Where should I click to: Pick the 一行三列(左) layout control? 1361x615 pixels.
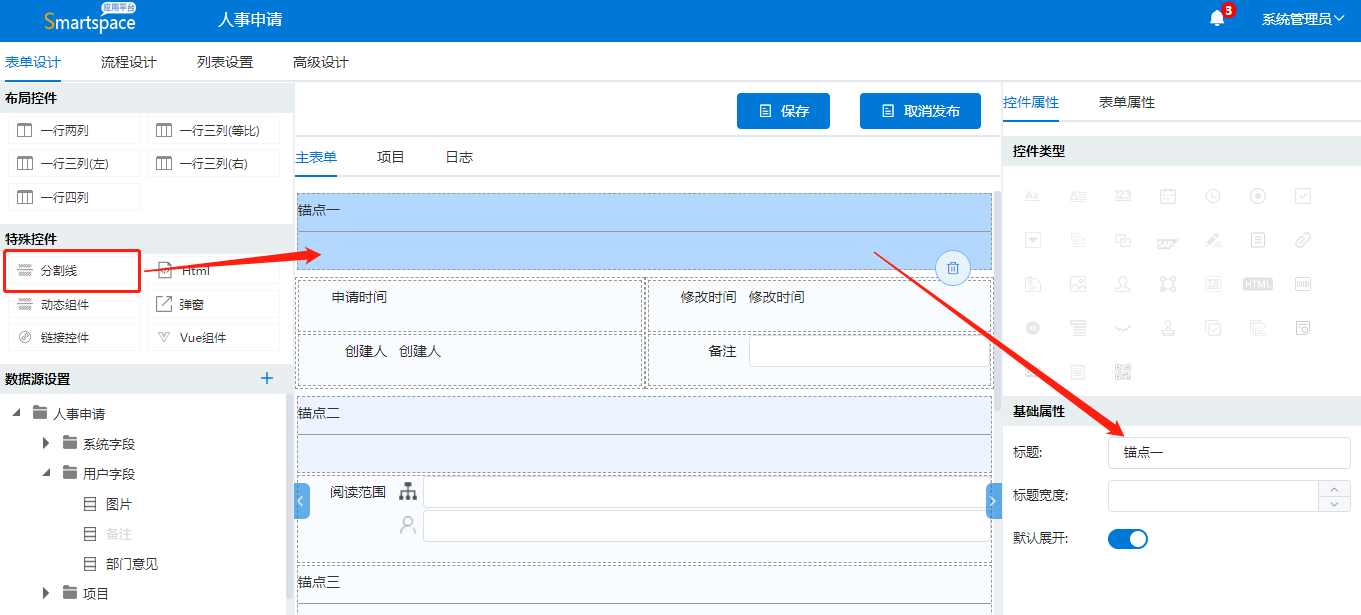click(75, 163)
